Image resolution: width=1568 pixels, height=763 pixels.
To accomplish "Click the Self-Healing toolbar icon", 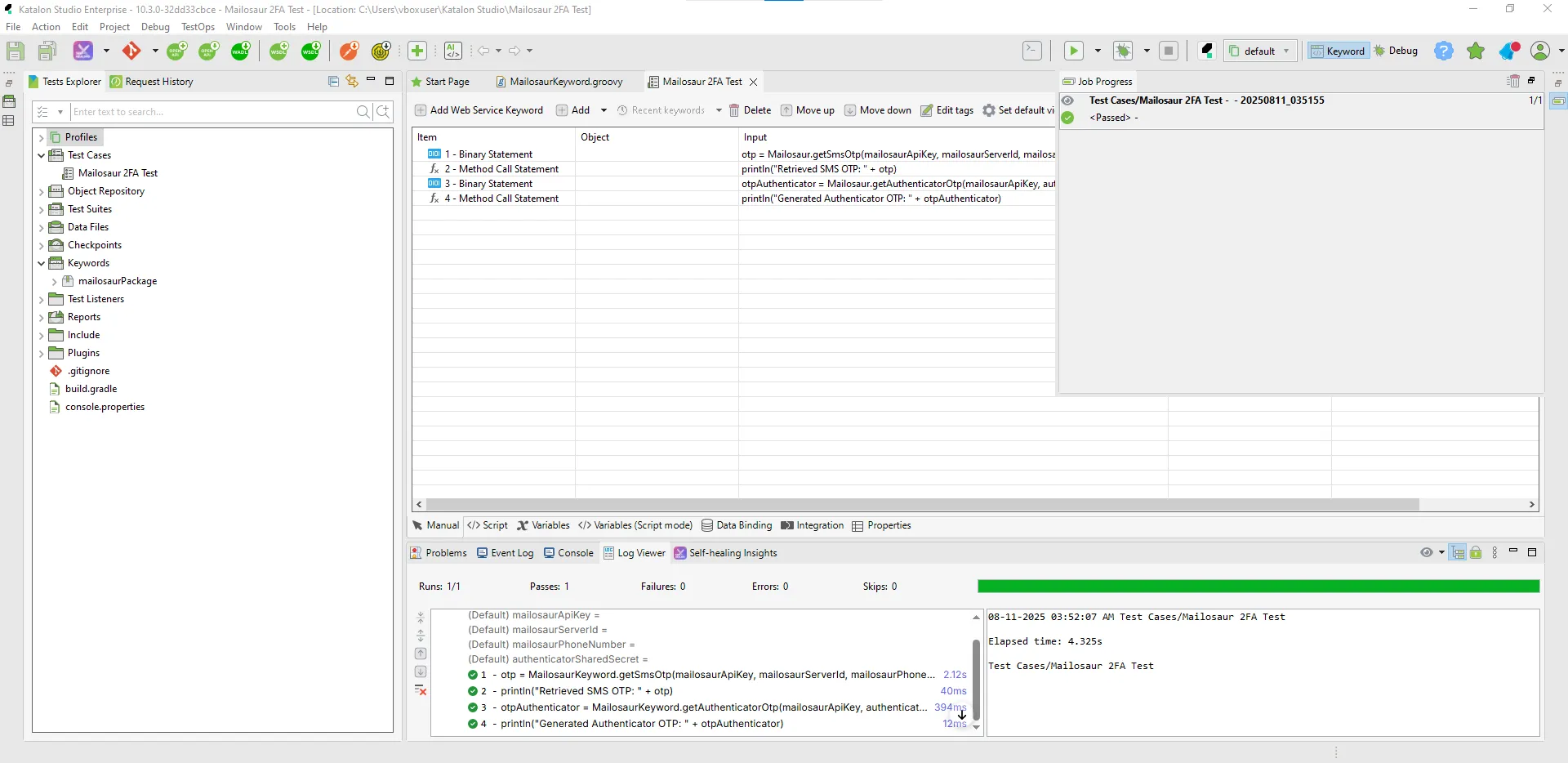I will point(83,51).
